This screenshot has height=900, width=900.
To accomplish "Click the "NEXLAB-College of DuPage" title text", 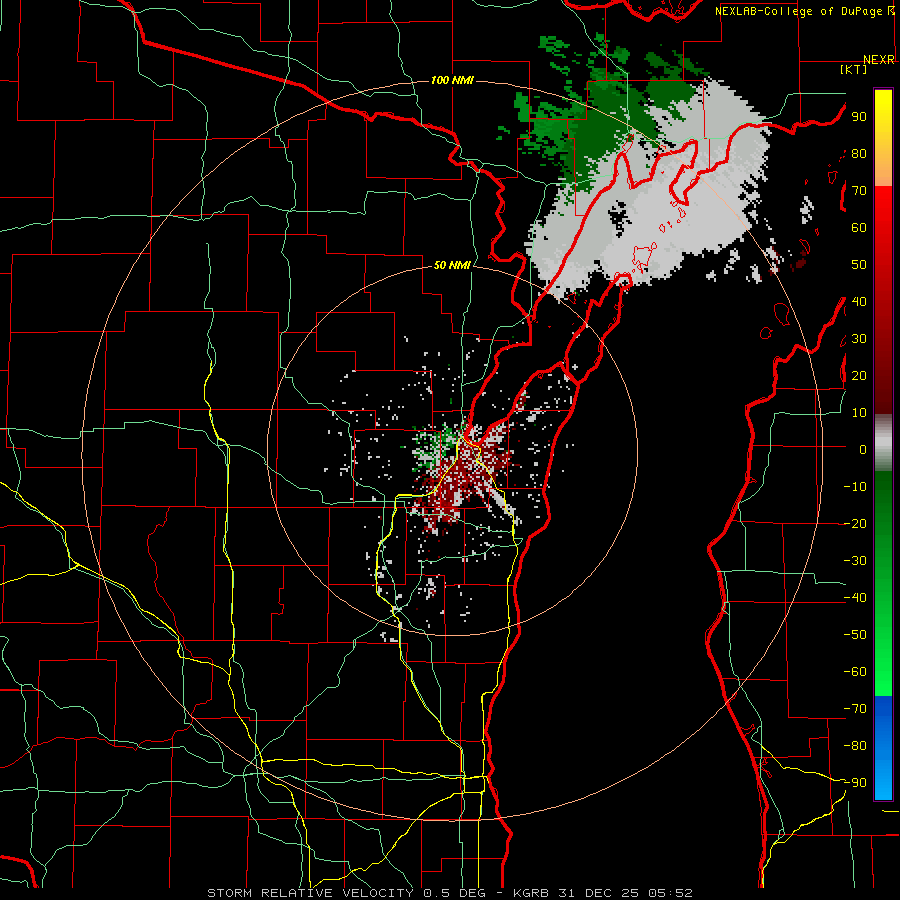I will coord(798,11).
